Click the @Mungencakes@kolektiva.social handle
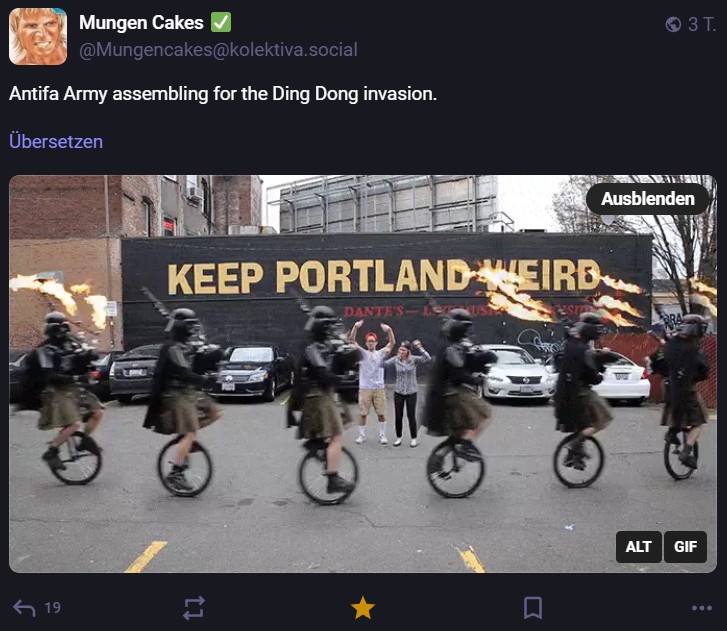 pyautogui.click(x=218, y=49)
